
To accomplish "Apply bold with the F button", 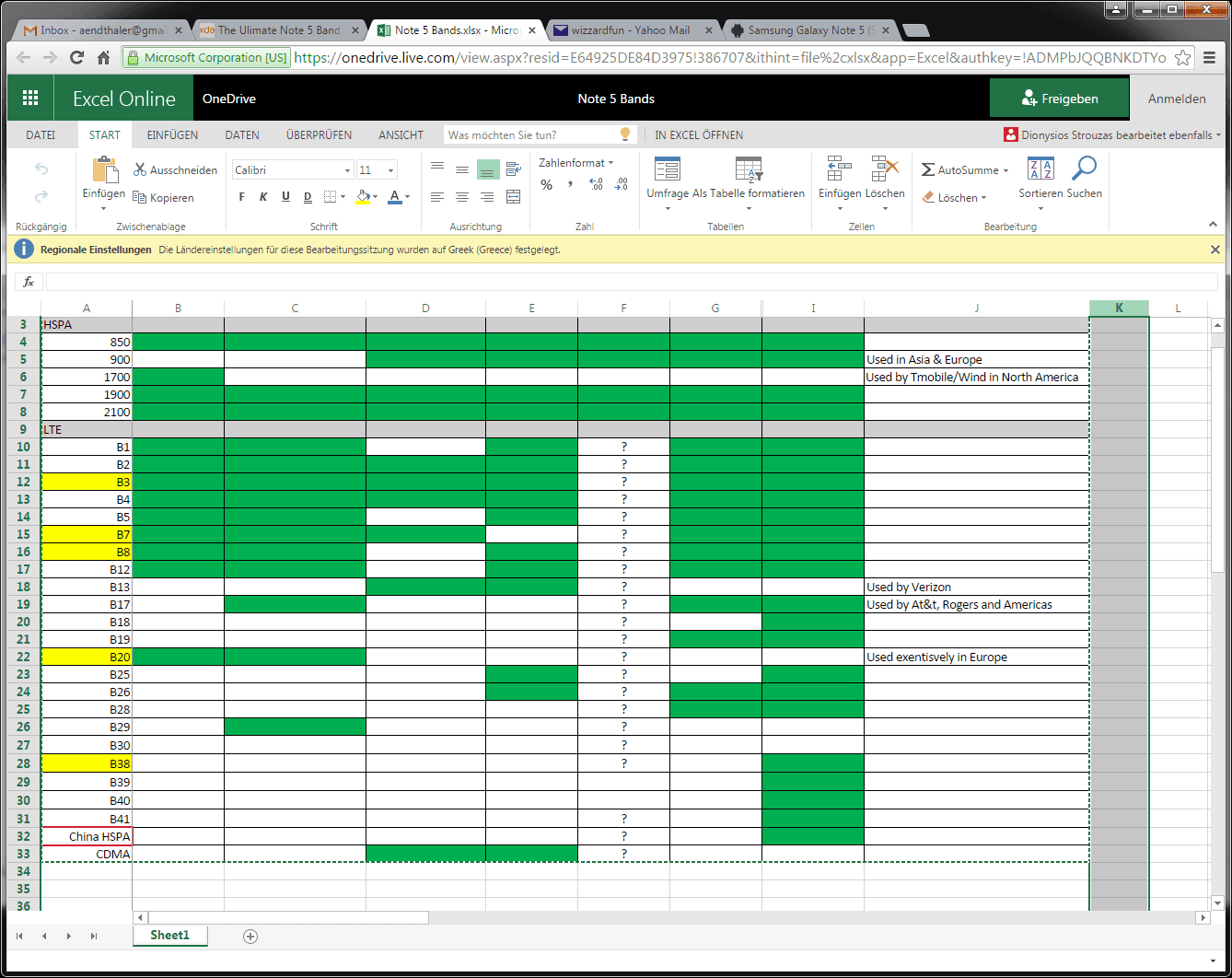I will click(242, 197).
